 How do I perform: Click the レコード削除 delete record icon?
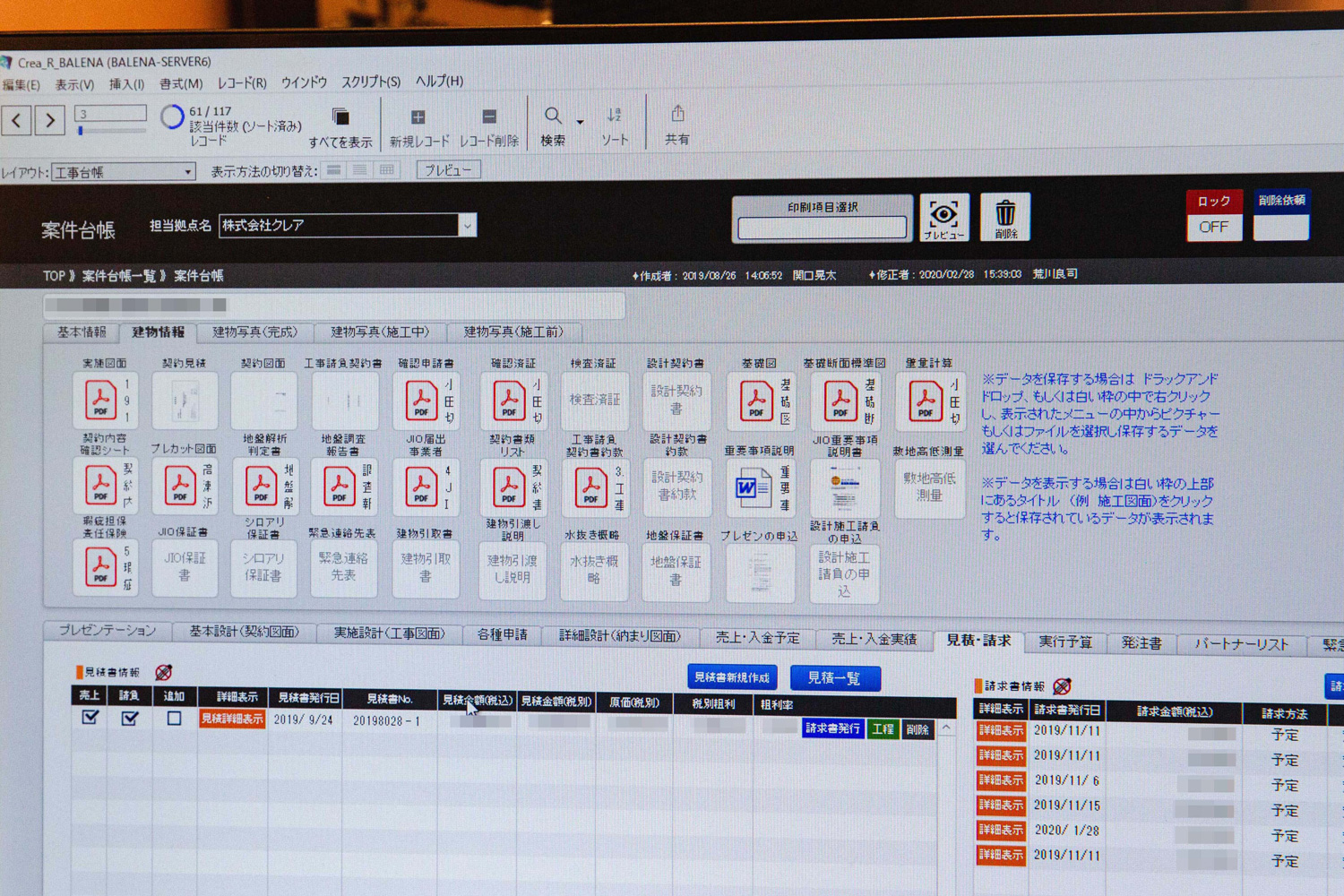click(x=489, y=116)
